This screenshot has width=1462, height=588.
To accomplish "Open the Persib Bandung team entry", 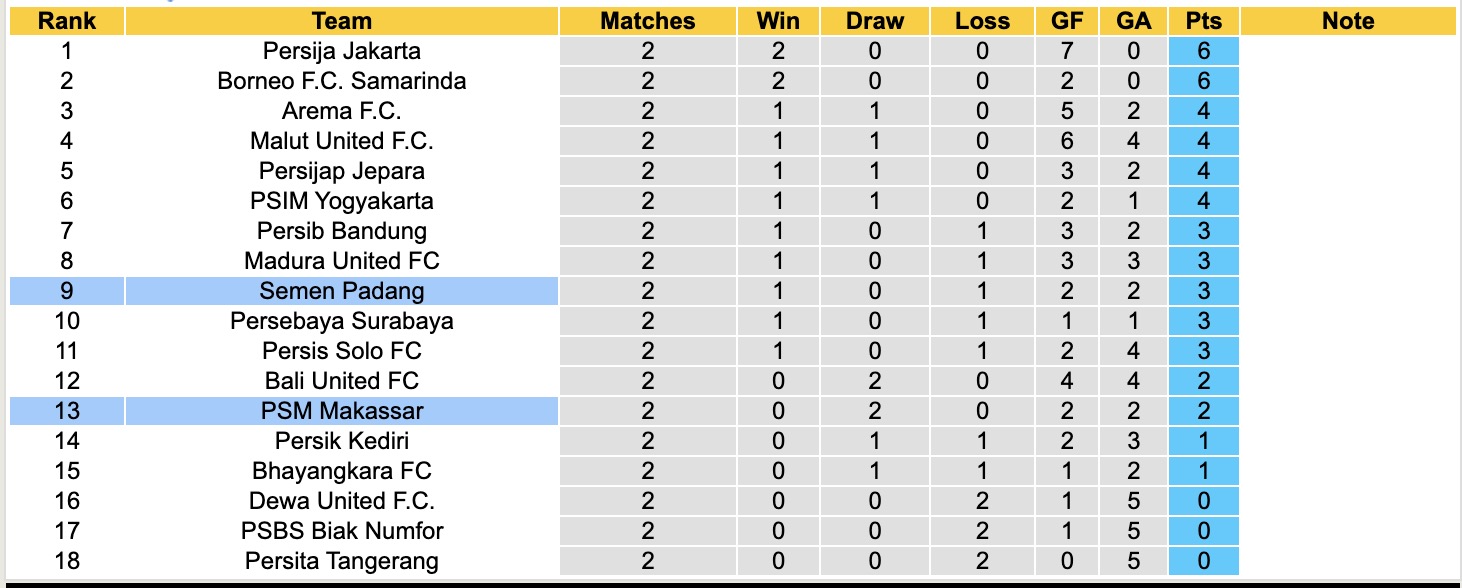I will [x=342, y=231].
